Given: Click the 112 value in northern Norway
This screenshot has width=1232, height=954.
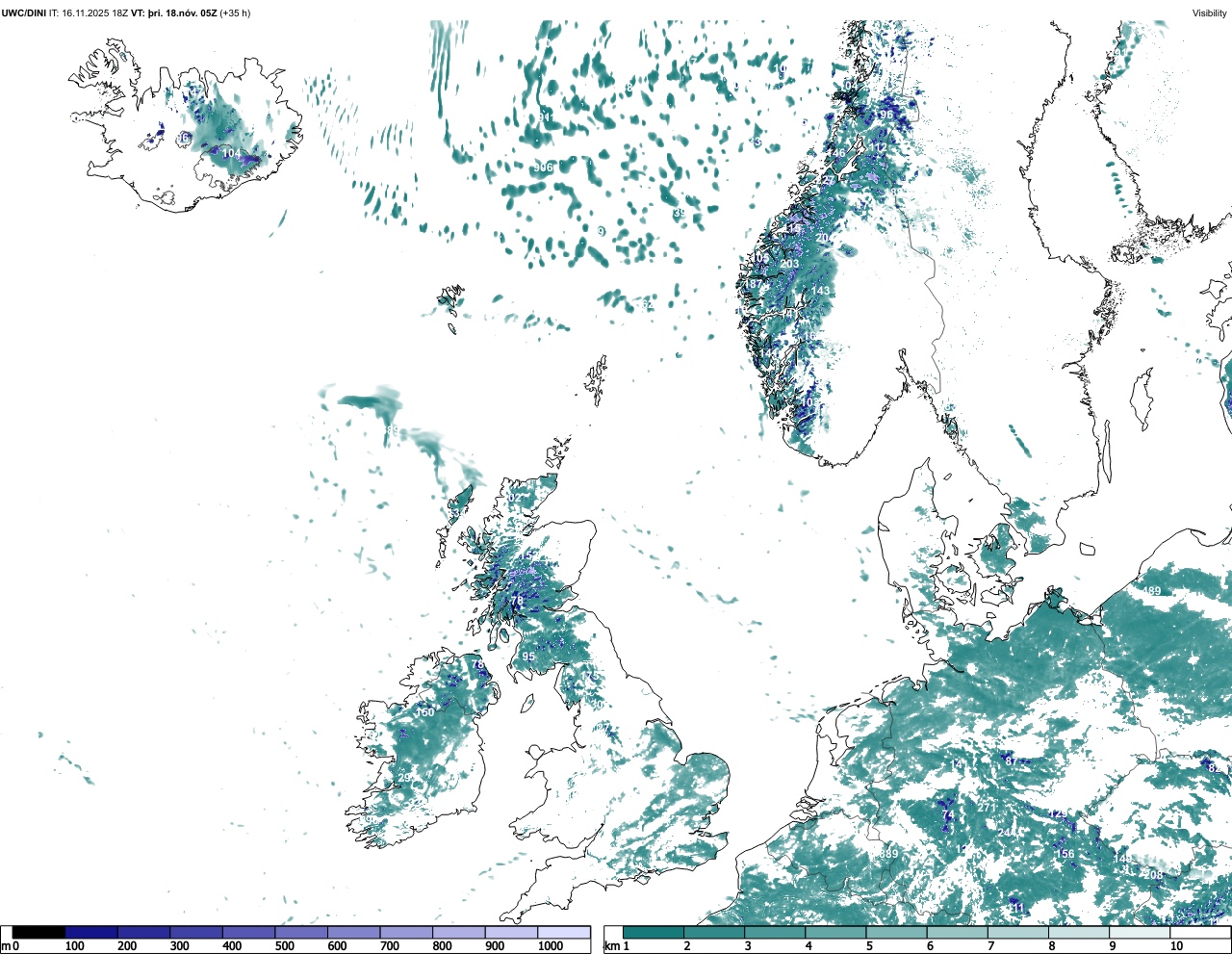Looking at the screenshot, I should (880, 147).
